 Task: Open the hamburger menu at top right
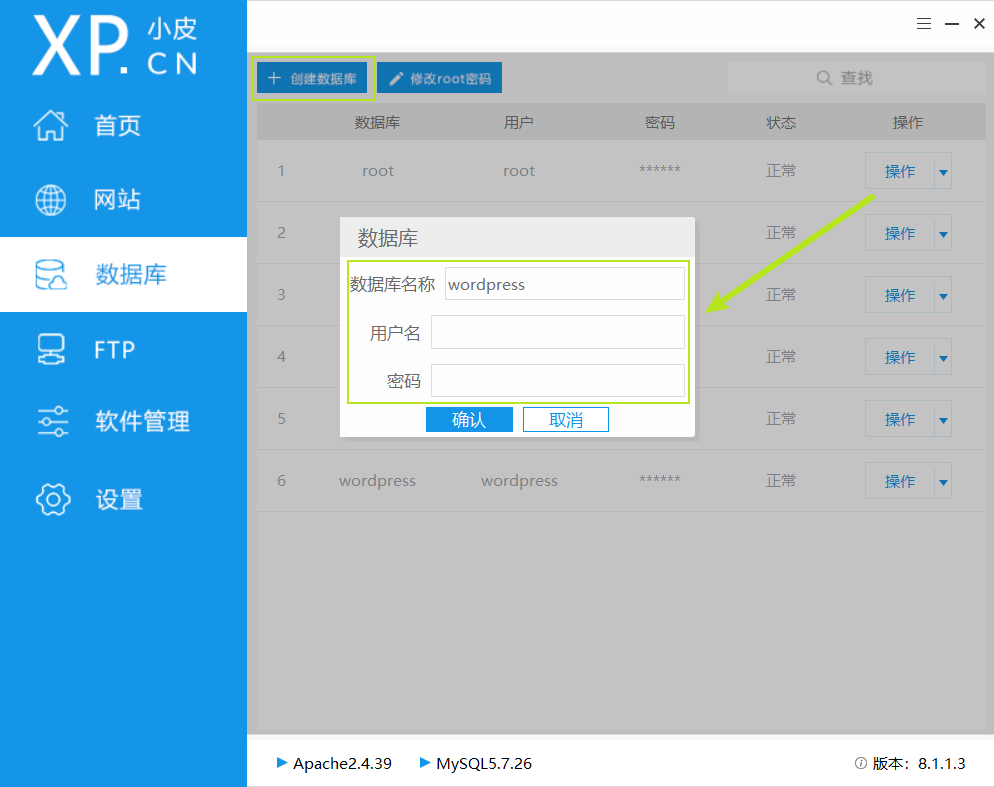[923, 23]
